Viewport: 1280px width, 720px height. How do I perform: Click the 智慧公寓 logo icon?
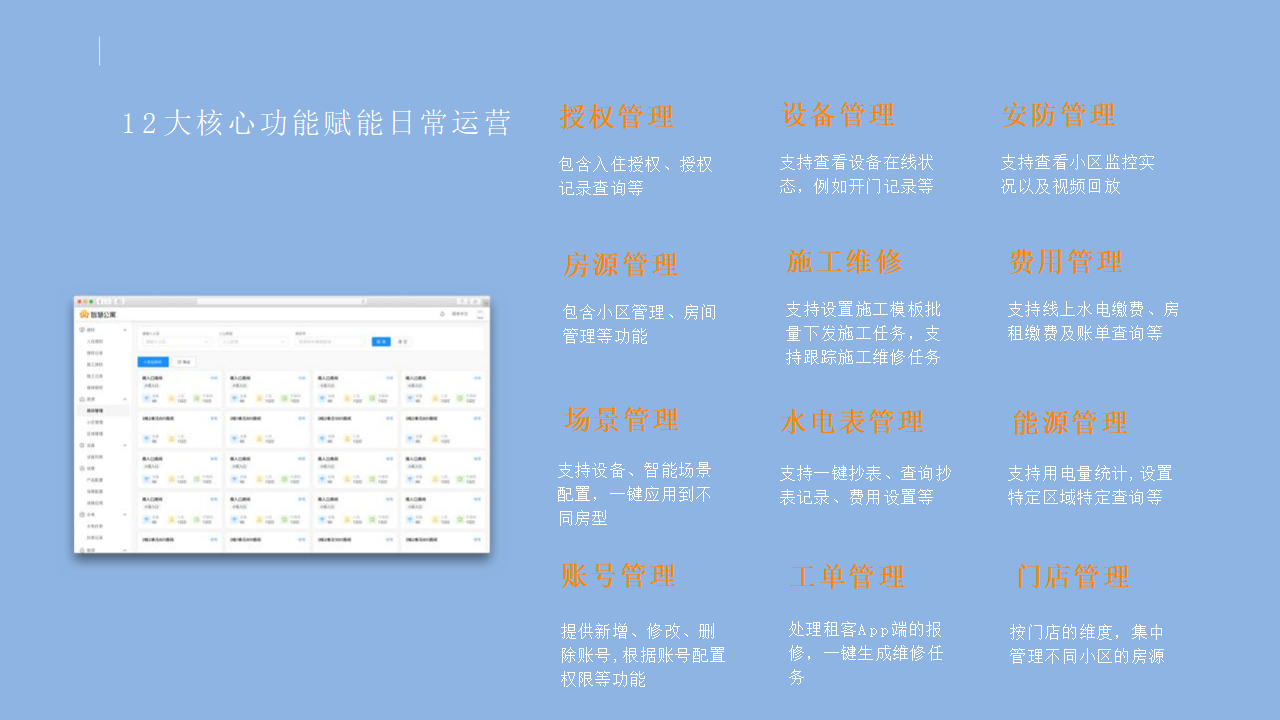click(x=83, y=314)
